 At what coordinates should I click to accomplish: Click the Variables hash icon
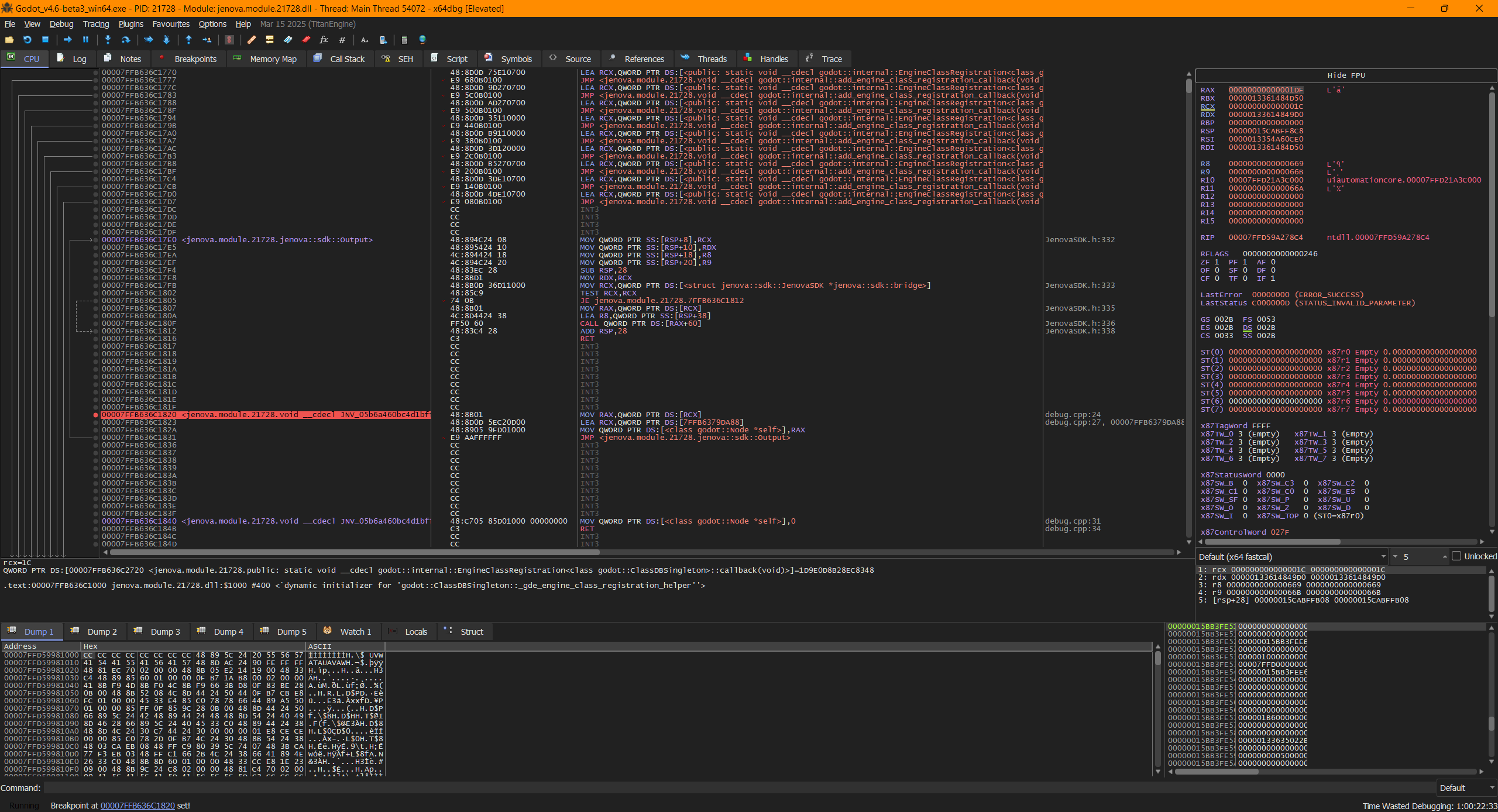point(342,40)
